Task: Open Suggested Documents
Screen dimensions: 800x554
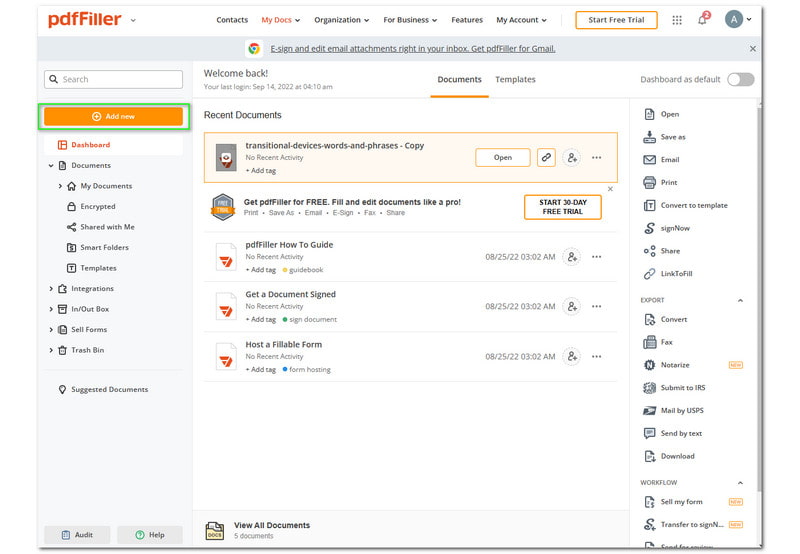Action: coord(104,389)
